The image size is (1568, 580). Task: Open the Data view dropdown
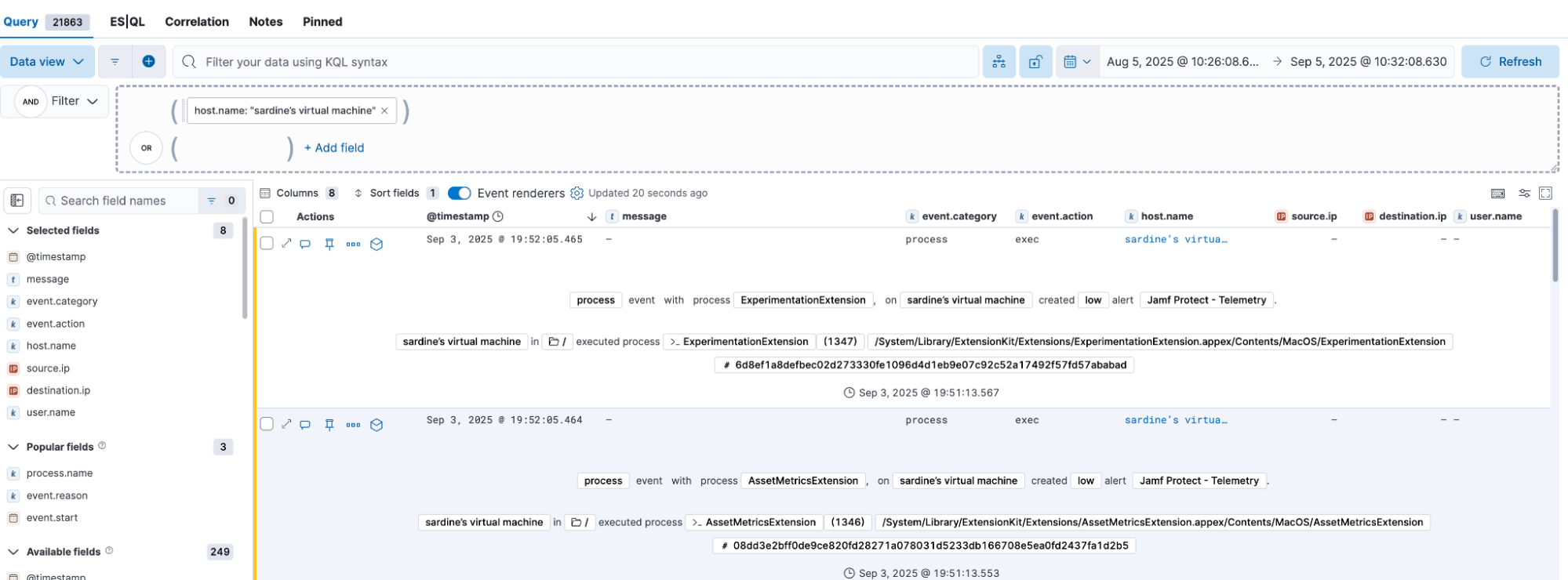47,61
